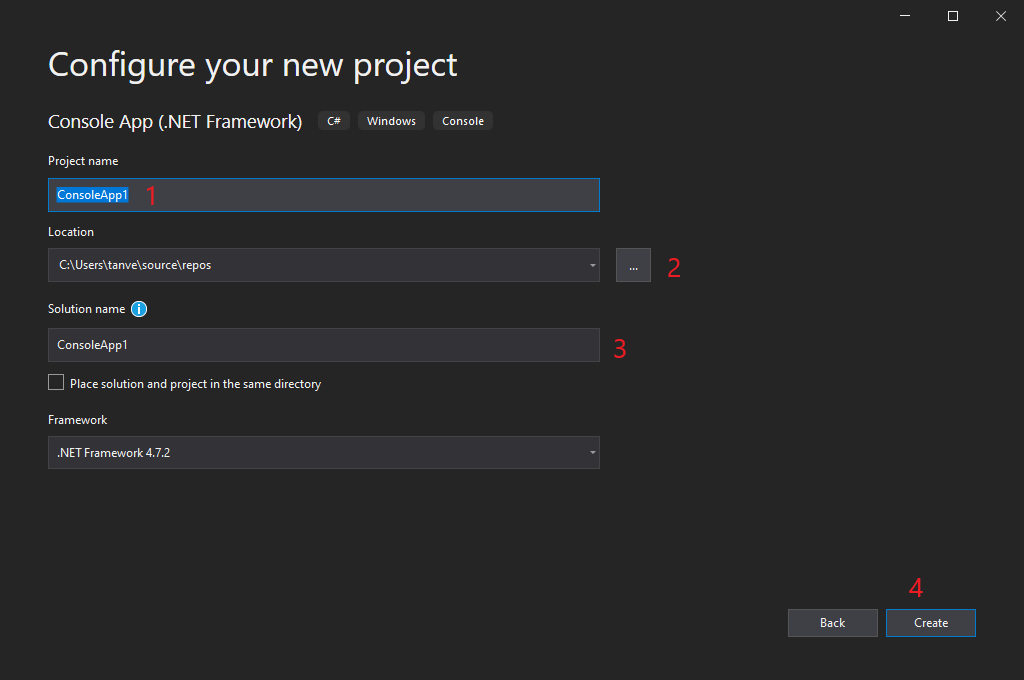
Task: Open the Location browse (...) button
Action: click(633, 266)
